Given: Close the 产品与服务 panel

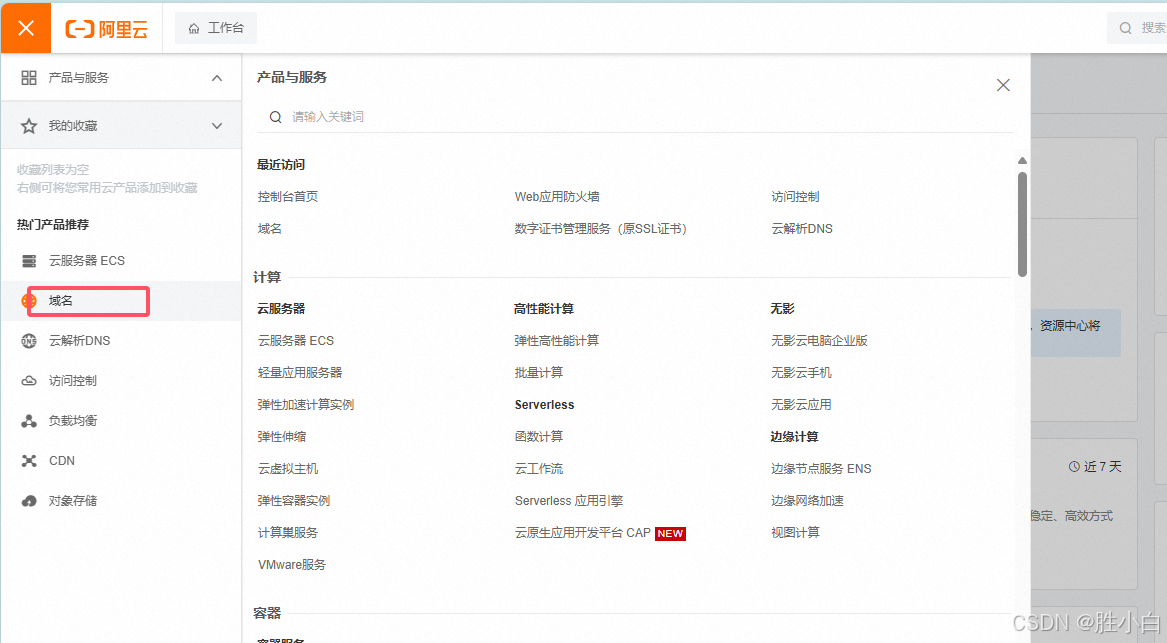Looking at the screenshot, I should (1003, 86).
